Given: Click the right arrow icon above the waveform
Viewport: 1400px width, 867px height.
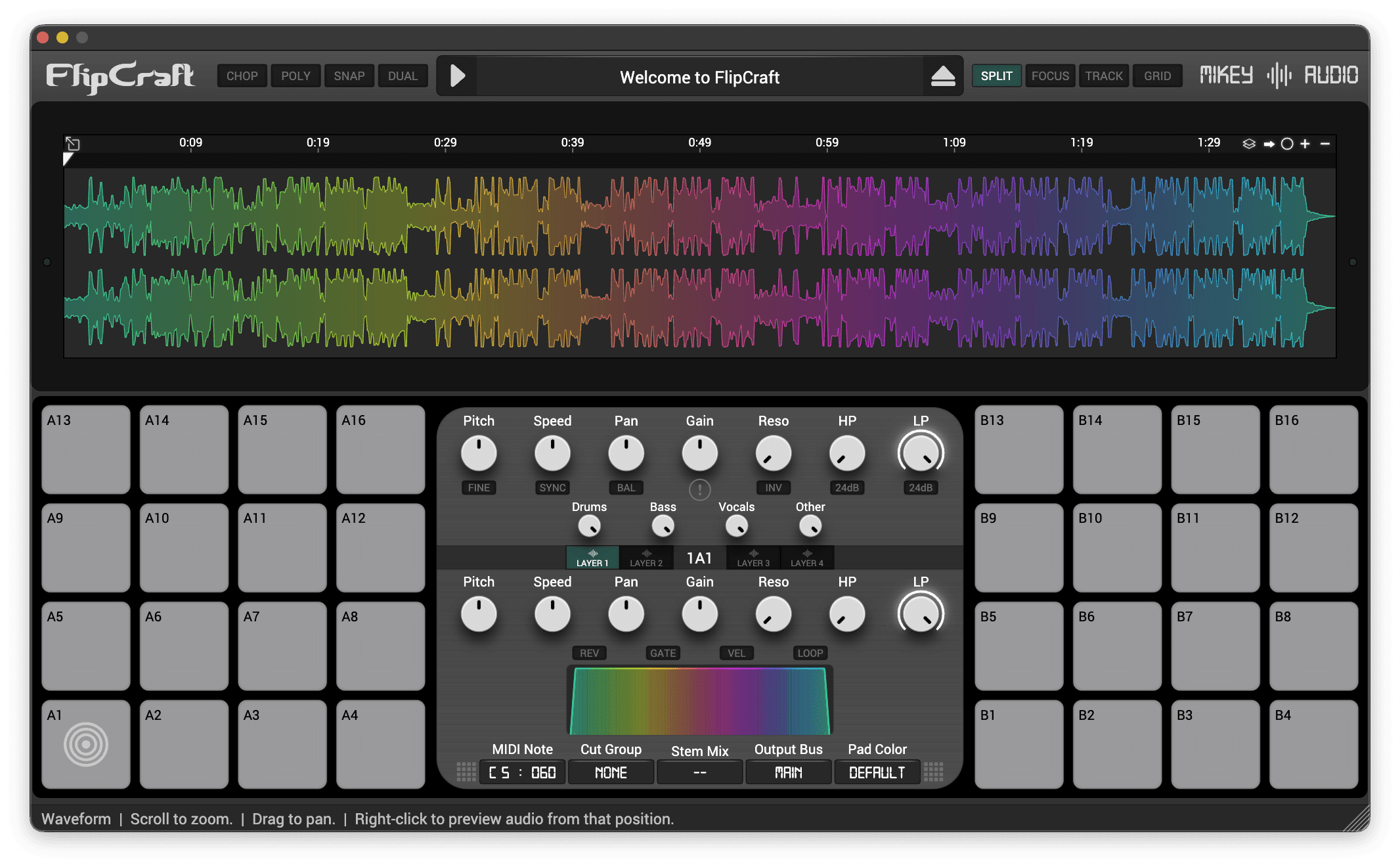Looking at the screenshot, I should point(1269,143).
